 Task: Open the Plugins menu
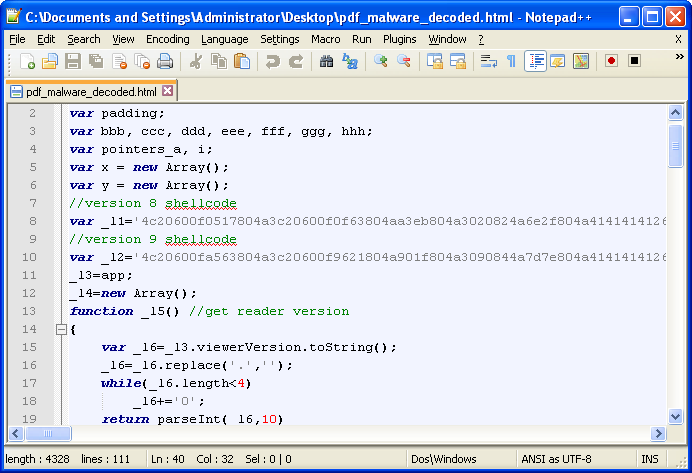[x=399, y=39]
